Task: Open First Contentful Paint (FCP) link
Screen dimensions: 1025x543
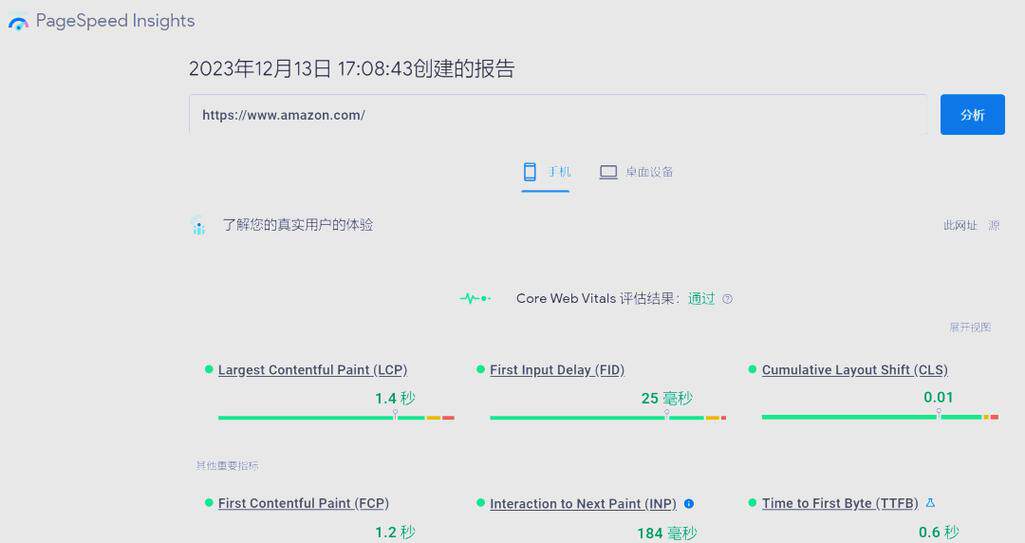Action: (303, 503)
